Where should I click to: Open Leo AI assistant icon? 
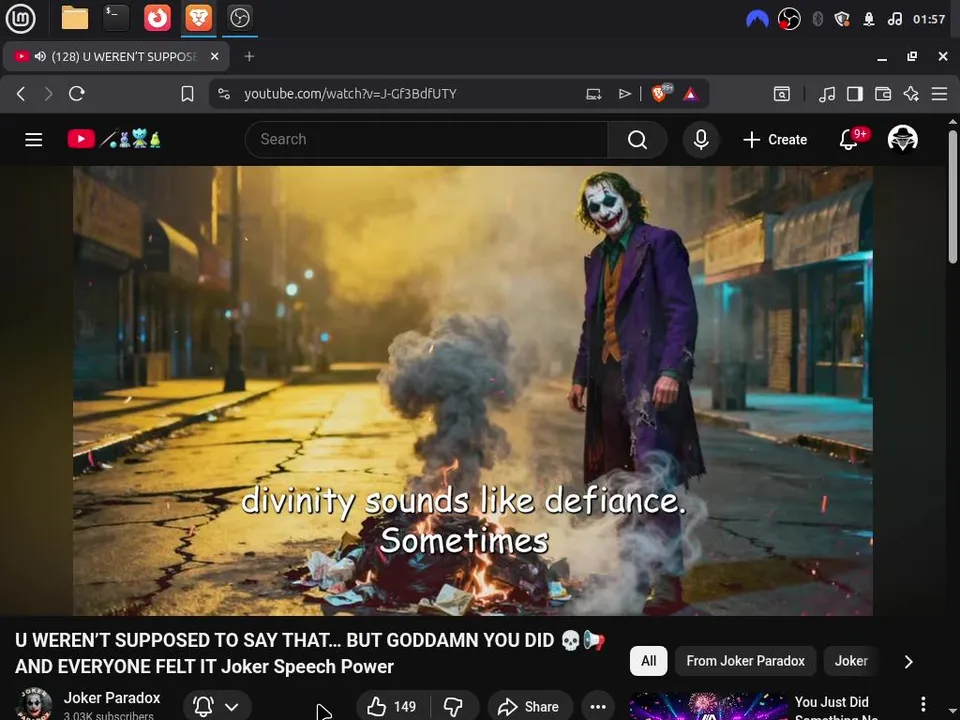tap(911, 94)
